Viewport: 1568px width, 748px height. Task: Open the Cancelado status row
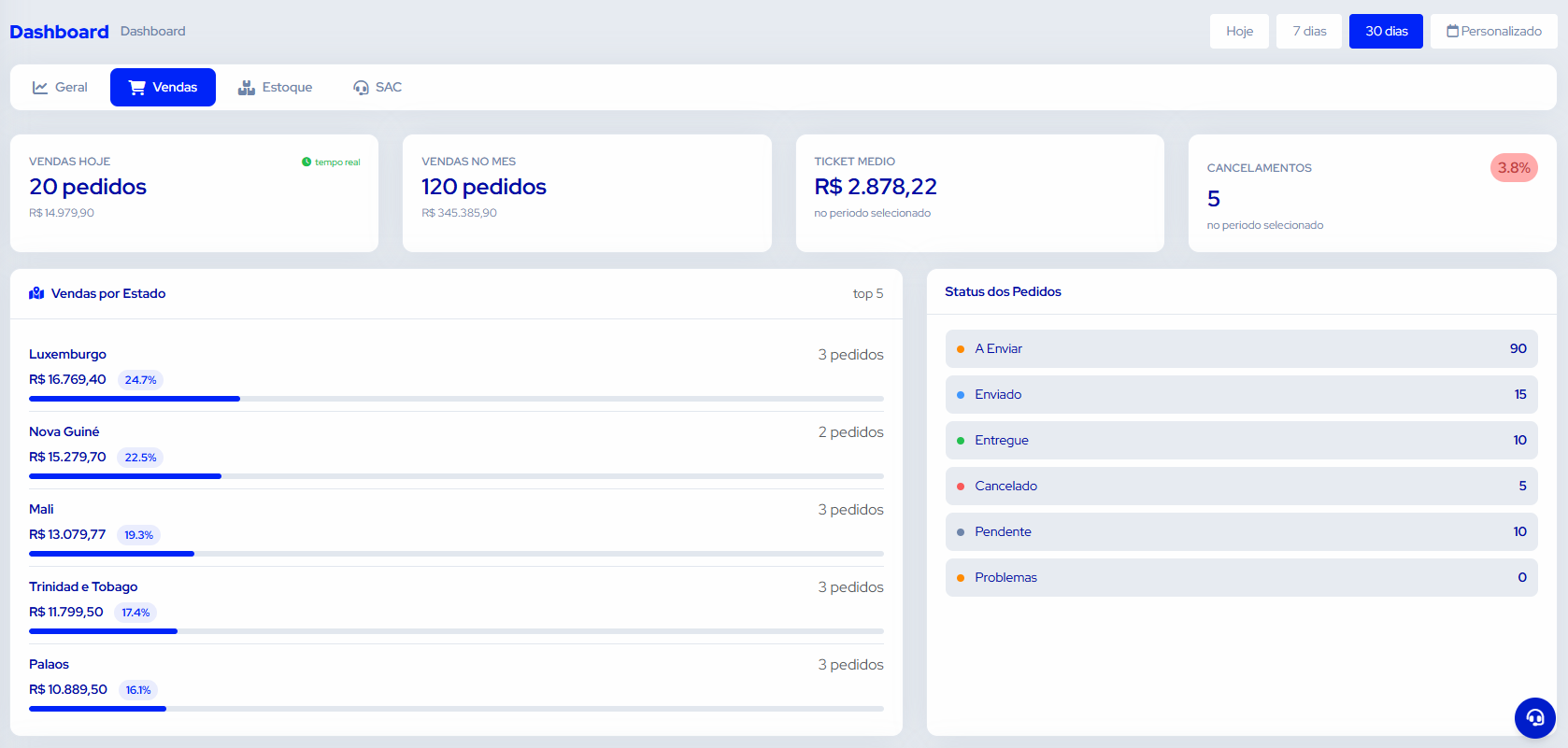1242,486
